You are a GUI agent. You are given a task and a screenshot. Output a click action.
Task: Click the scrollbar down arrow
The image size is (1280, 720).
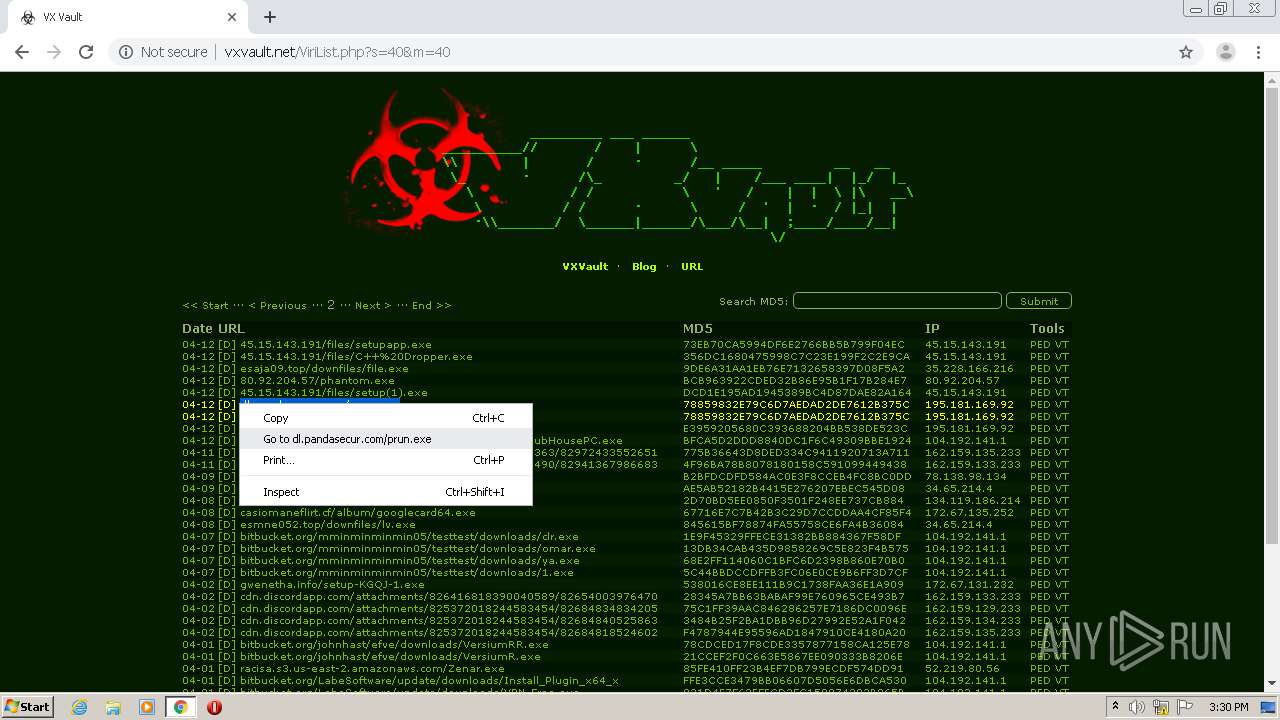[1272, 684]
